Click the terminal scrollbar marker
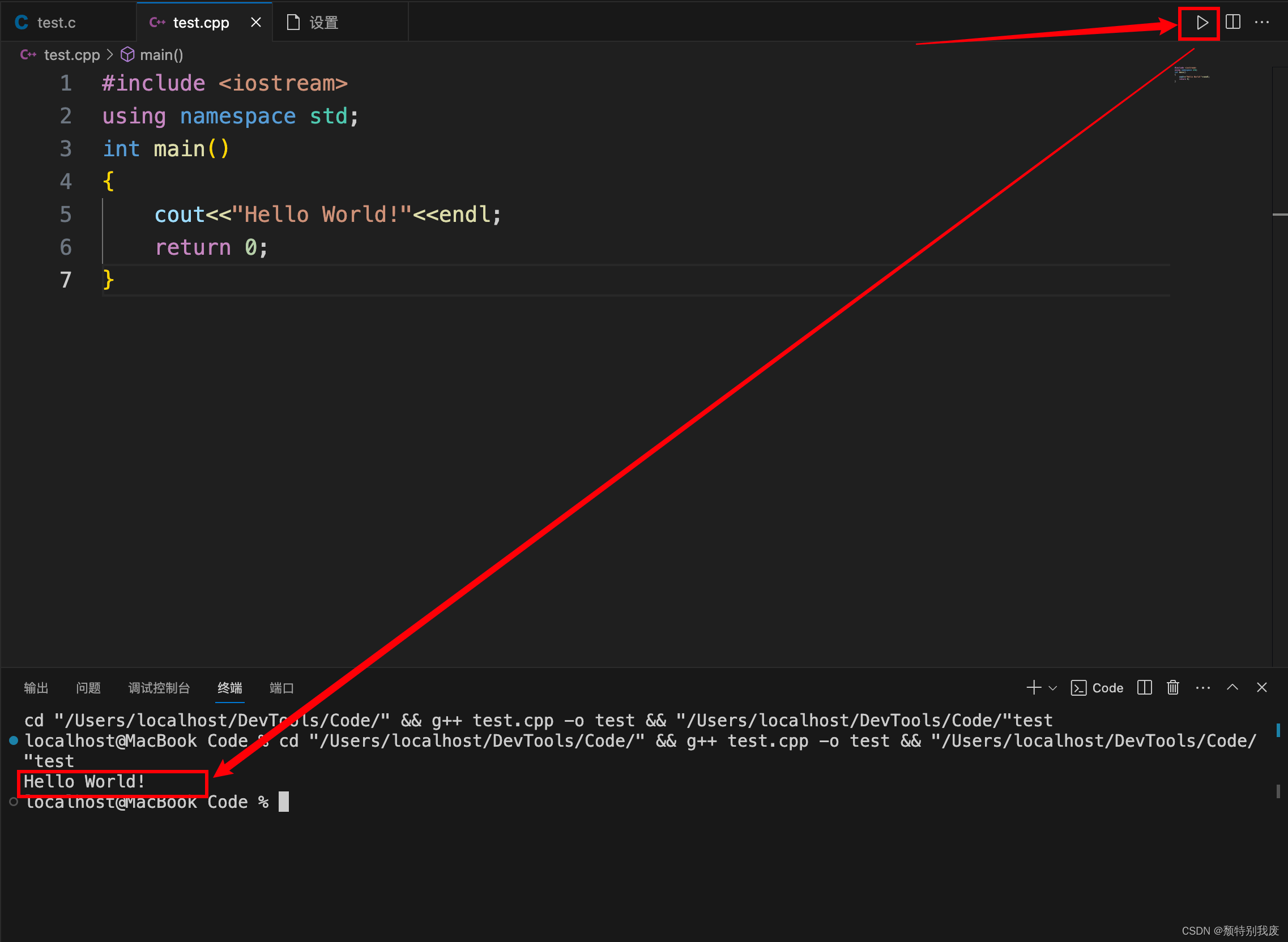The width and height of the screenshot is (1288, 942). point(1278,730)
